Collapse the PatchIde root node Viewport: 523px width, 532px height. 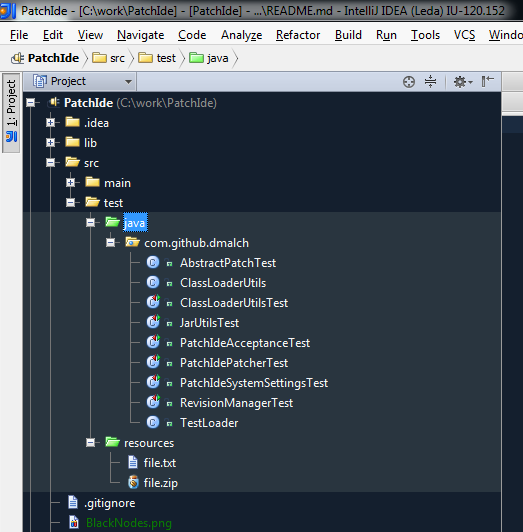coord(31,102)
